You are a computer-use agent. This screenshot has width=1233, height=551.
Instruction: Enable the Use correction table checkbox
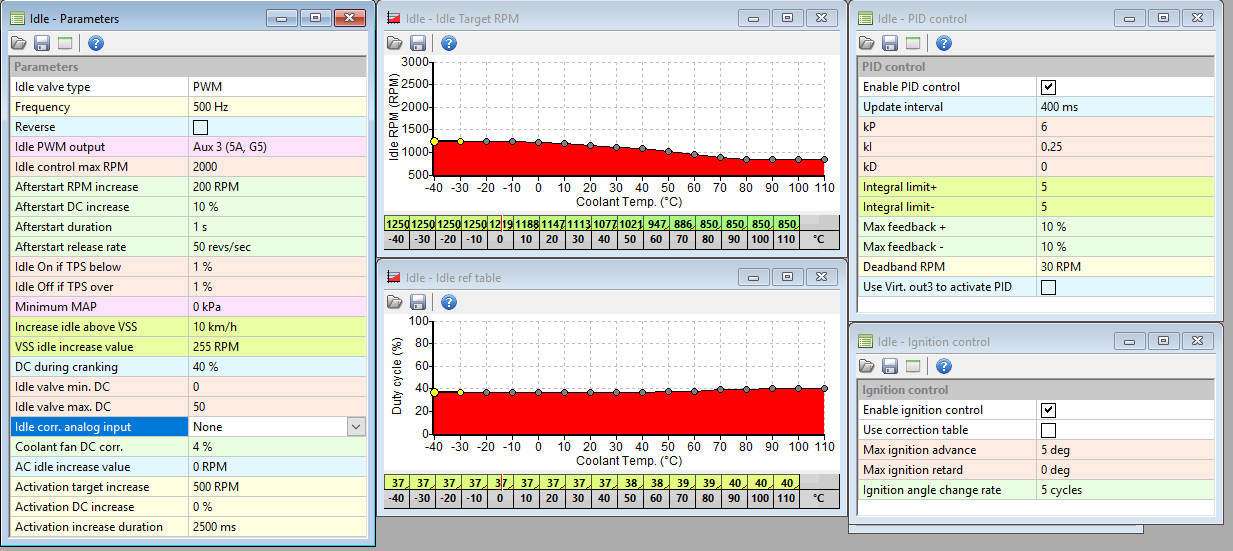click(x=1048, y=430)
